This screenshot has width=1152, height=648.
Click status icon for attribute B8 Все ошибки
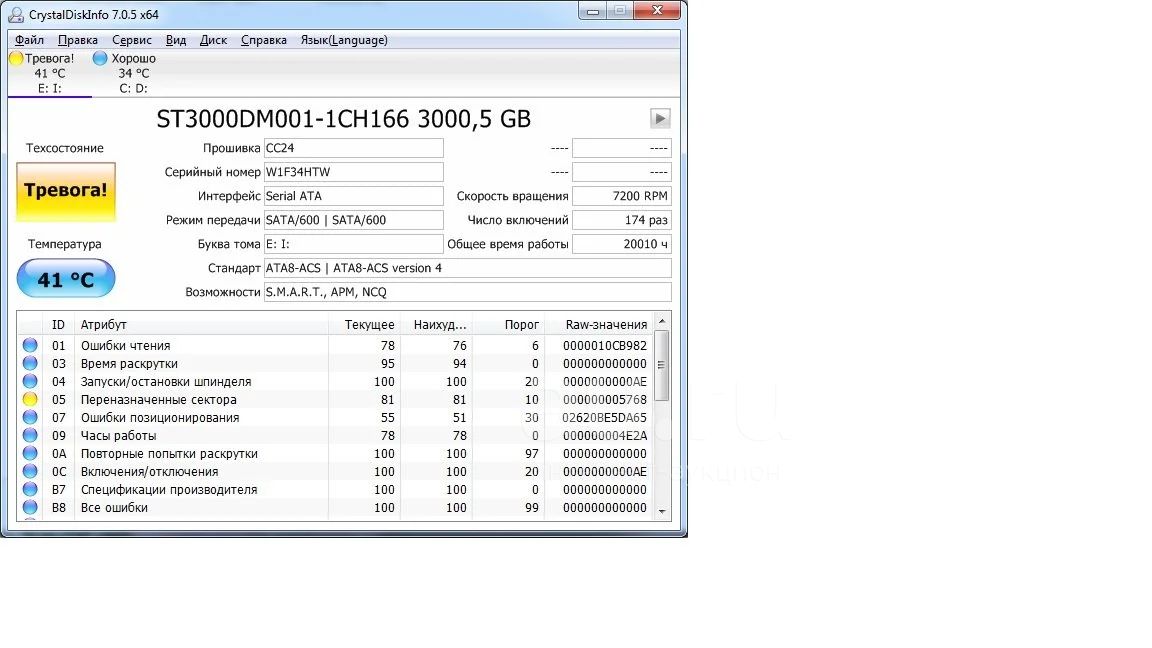[29, 507]
